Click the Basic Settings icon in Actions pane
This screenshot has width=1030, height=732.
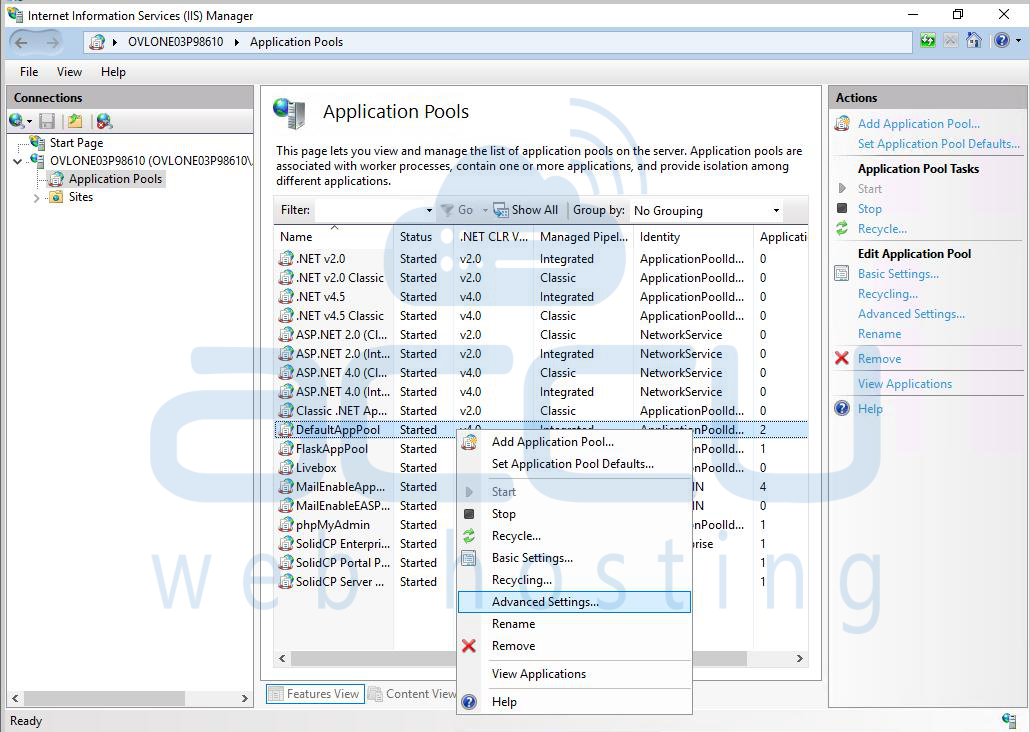pos(841,273)
